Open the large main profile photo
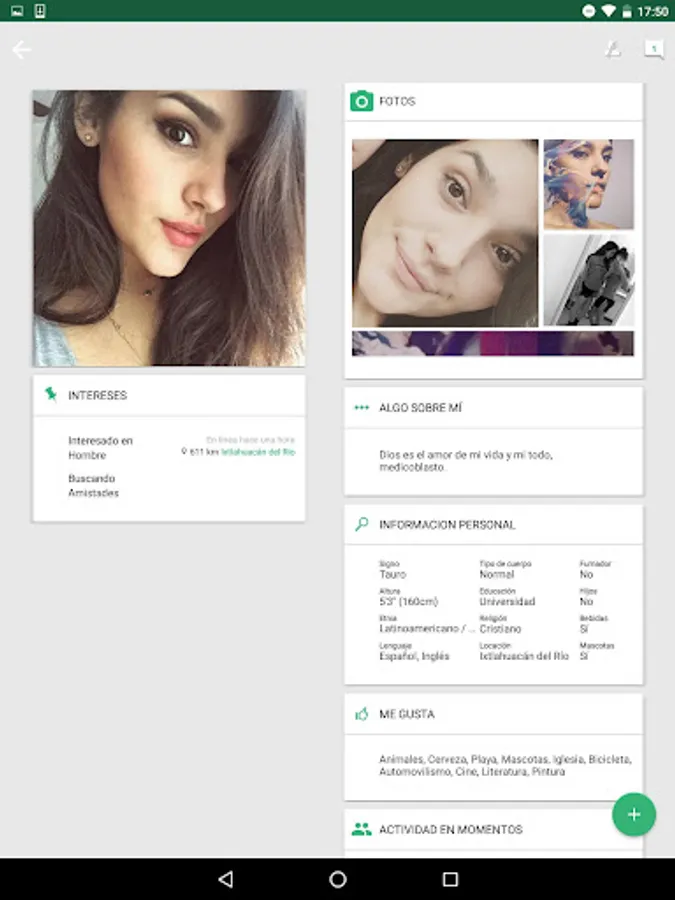 click(169, 228)
